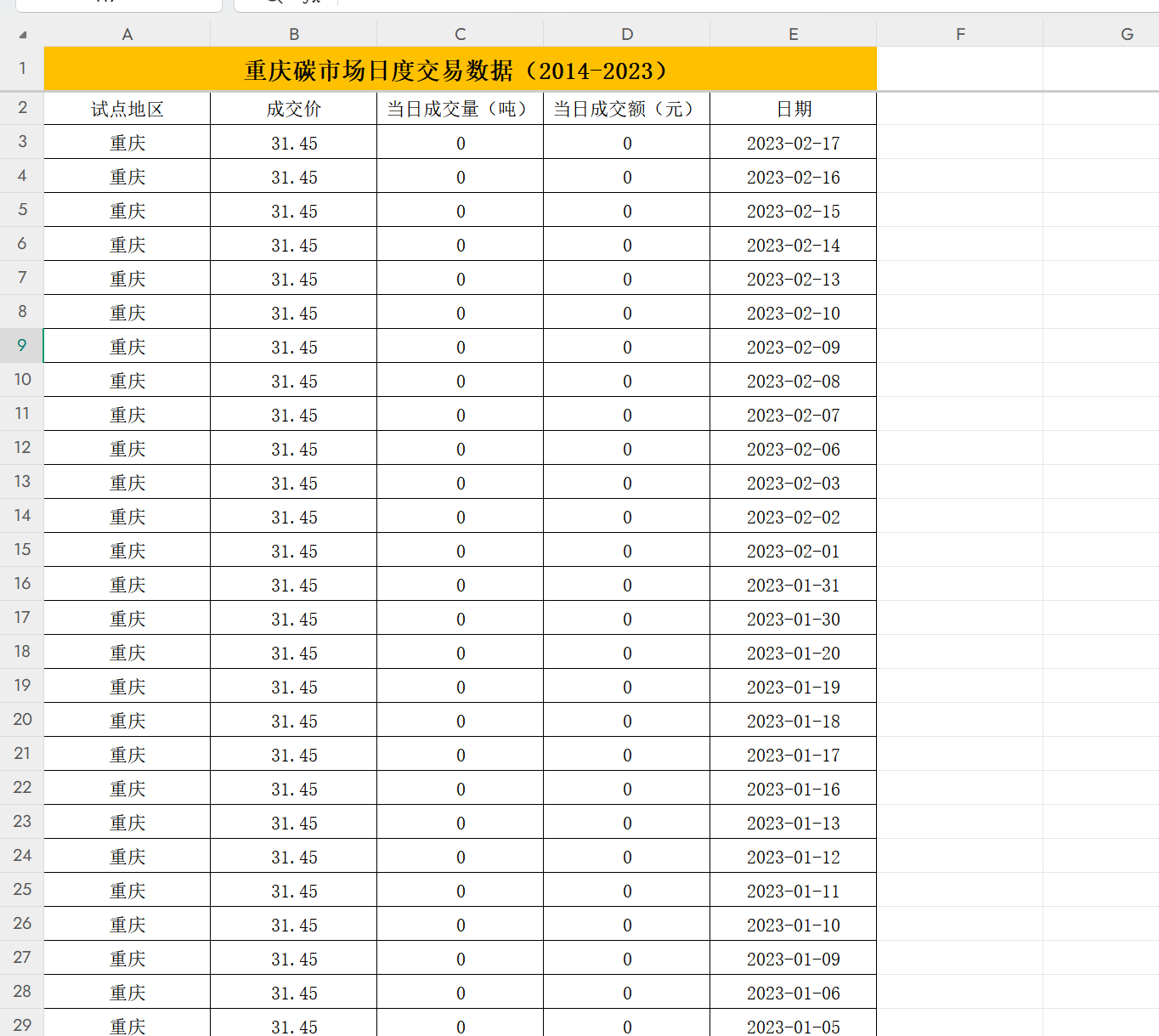Select row 28 header
1159x1036 pixels.
click(22, 992)
